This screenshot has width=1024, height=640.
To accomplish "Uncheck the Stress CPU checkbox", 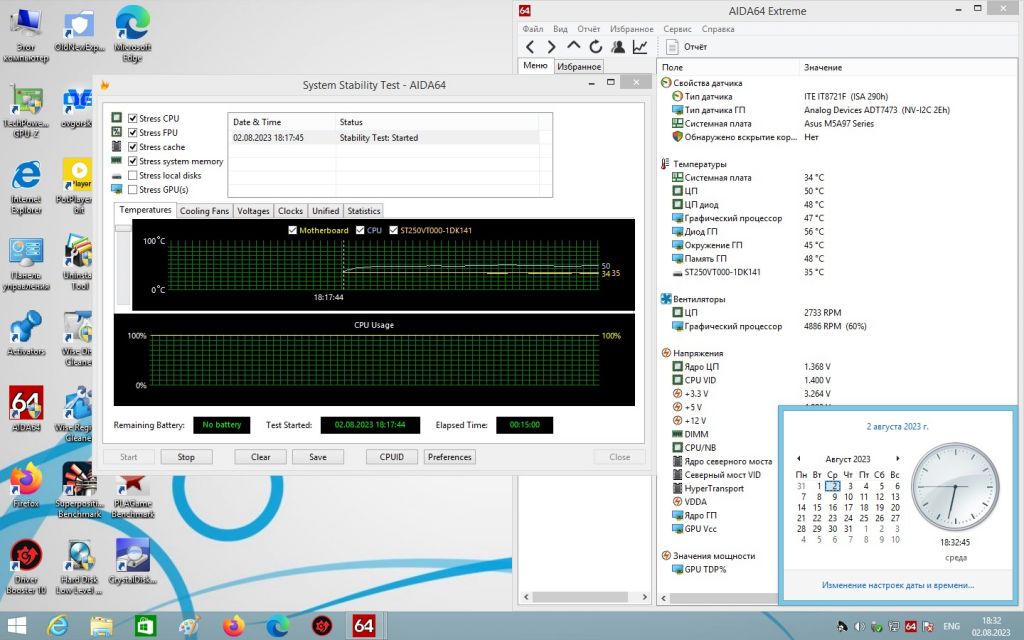I will 133,118.
